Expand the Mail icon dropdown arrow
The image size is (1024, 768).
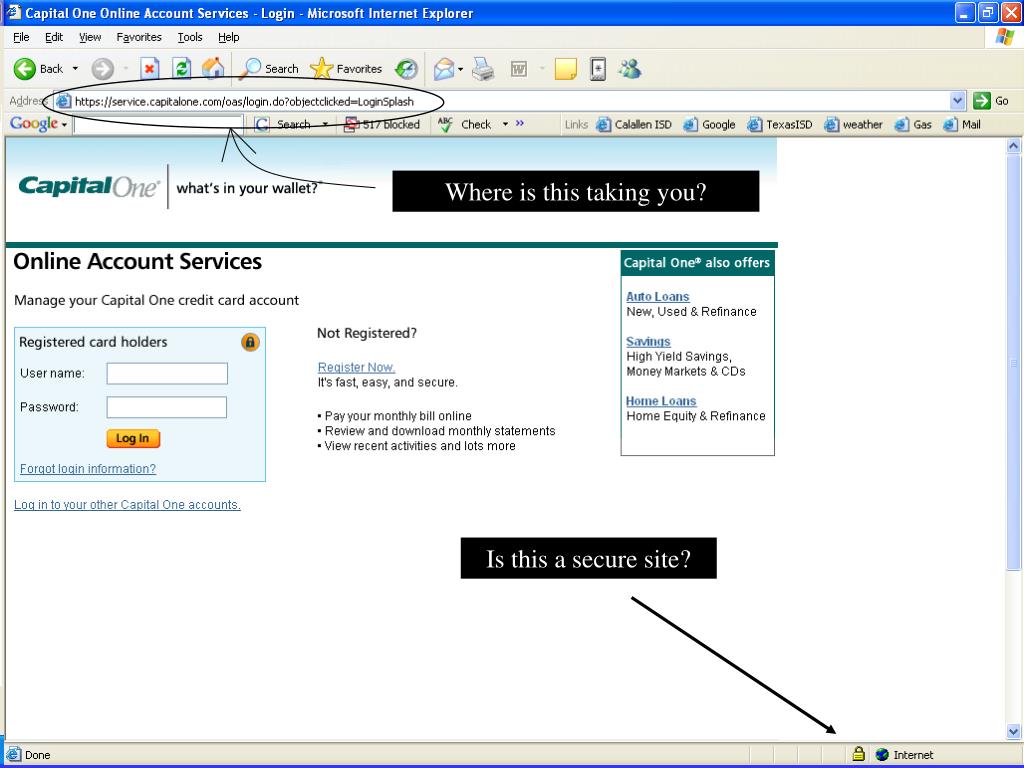[x=460, y=69]
